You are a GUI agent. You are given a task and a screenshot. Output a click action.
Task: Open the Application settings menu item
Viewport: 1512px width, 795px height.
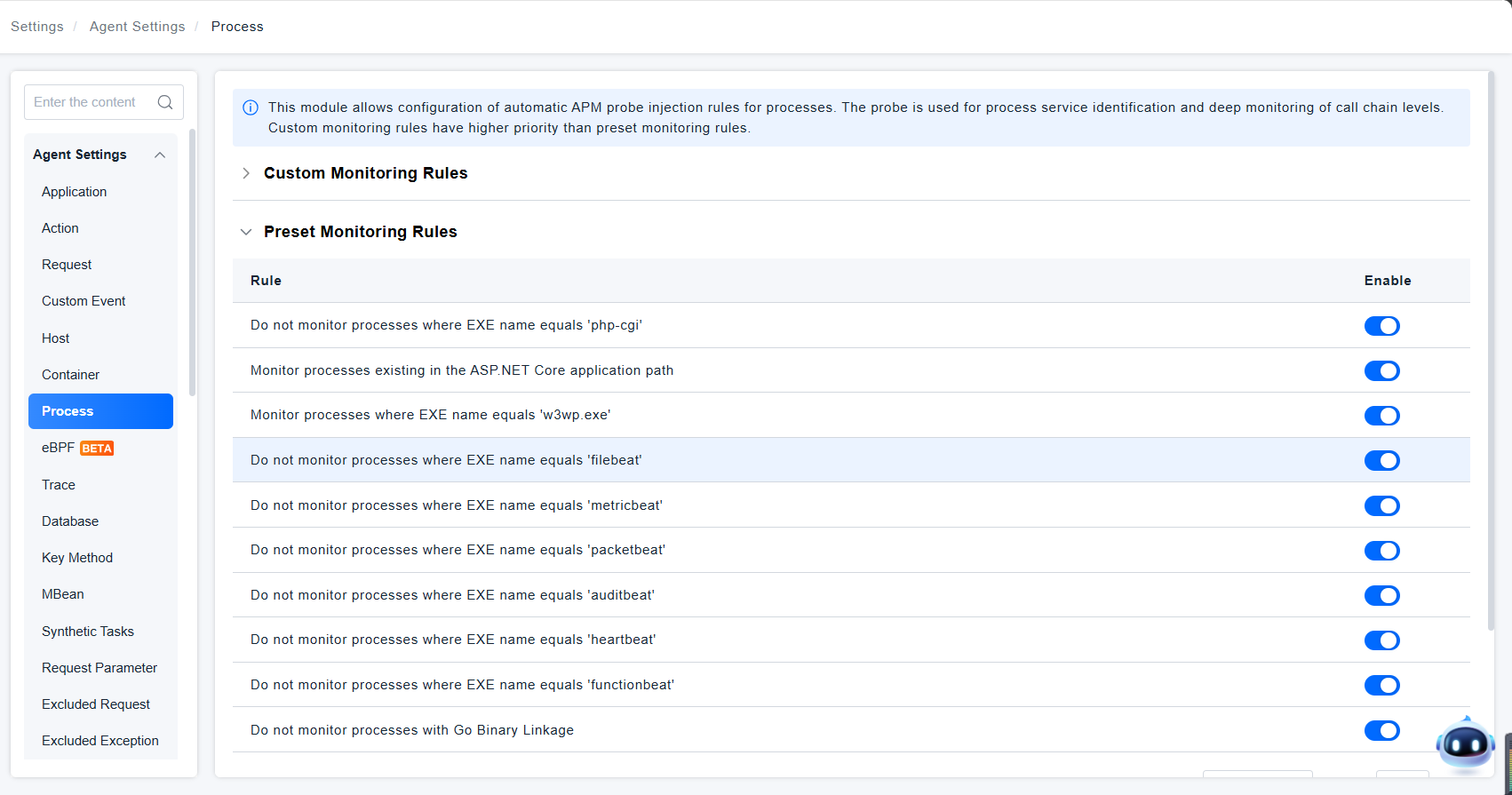pos(74,192)
